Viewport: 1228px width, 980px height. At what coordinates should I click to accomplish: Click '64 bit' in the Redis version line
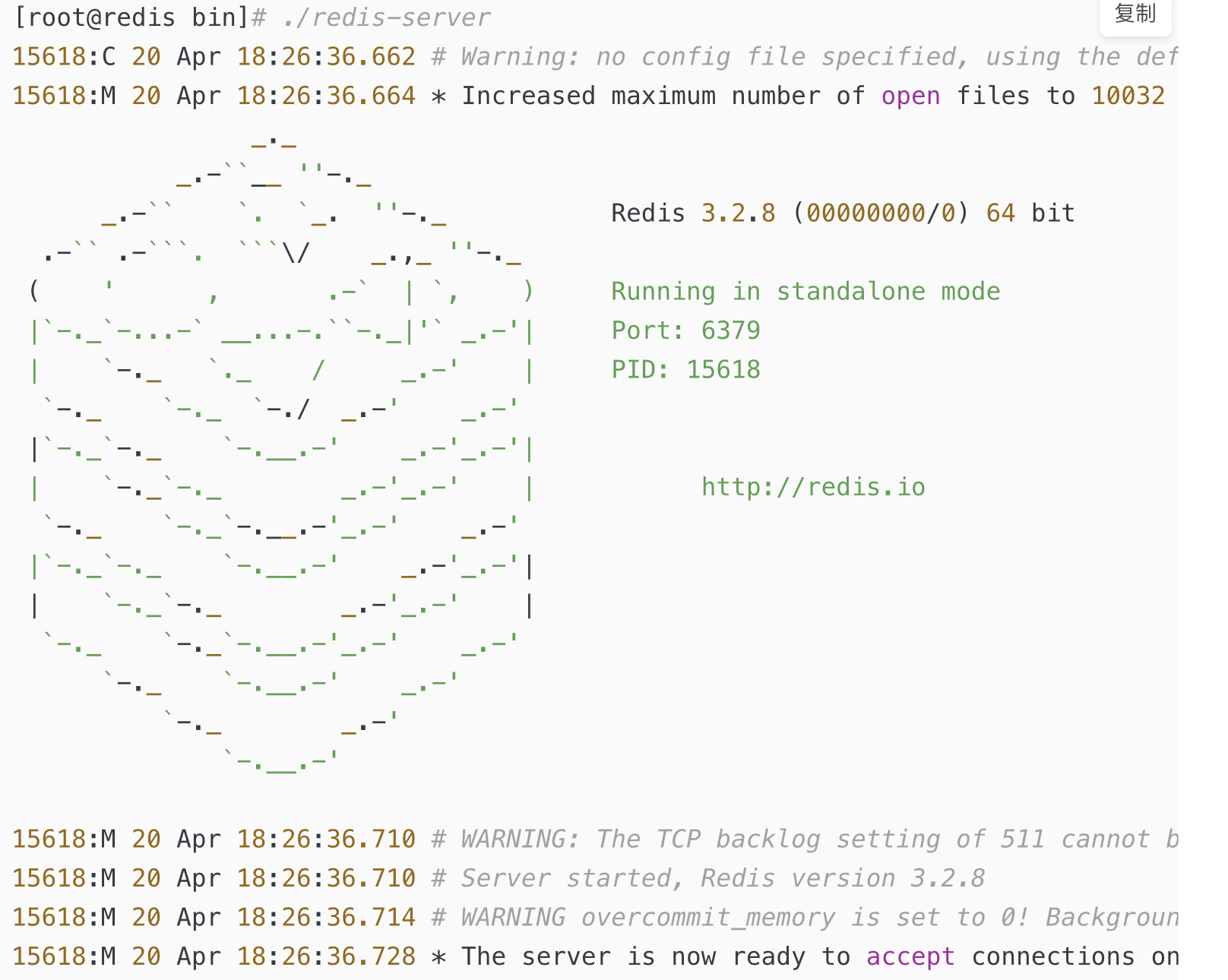[x=1030, y=213]
